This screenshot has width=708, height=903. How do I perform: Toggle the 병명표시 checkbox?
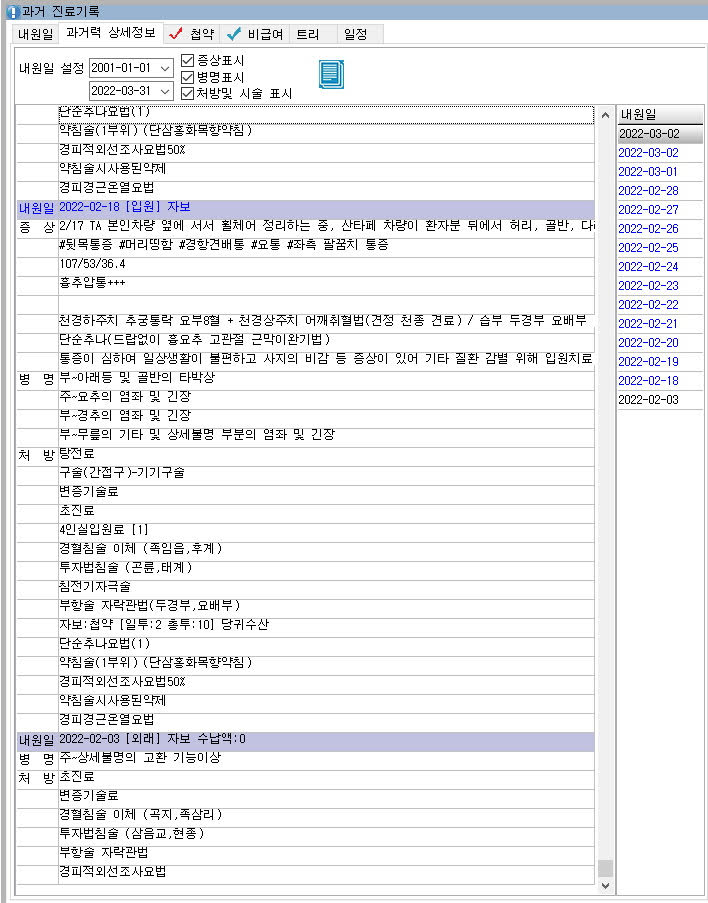coord(187,76)
